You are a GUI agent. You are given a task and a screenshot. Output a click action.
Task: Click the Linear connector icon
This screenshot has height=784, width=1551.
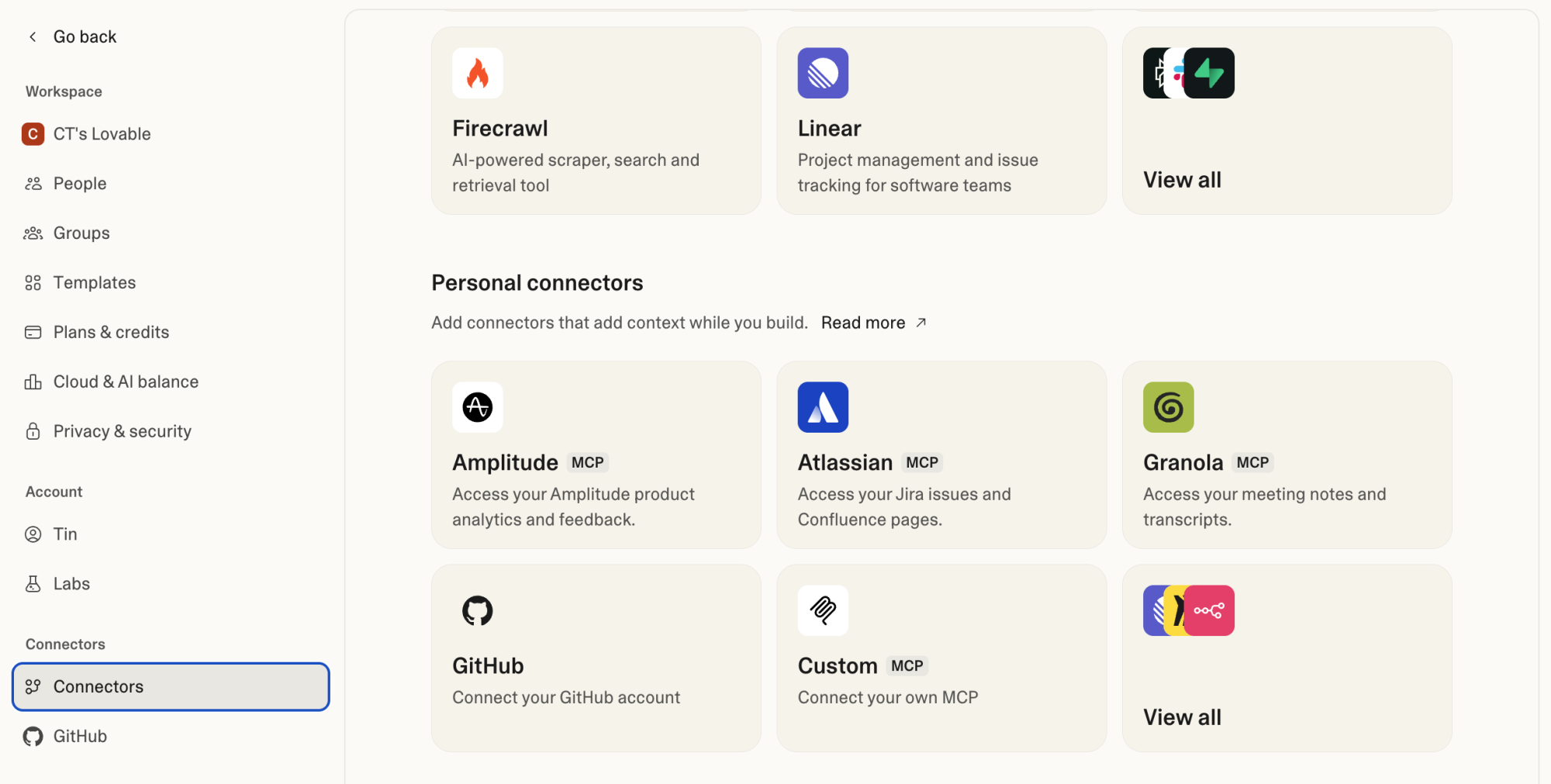coord(823,74)
